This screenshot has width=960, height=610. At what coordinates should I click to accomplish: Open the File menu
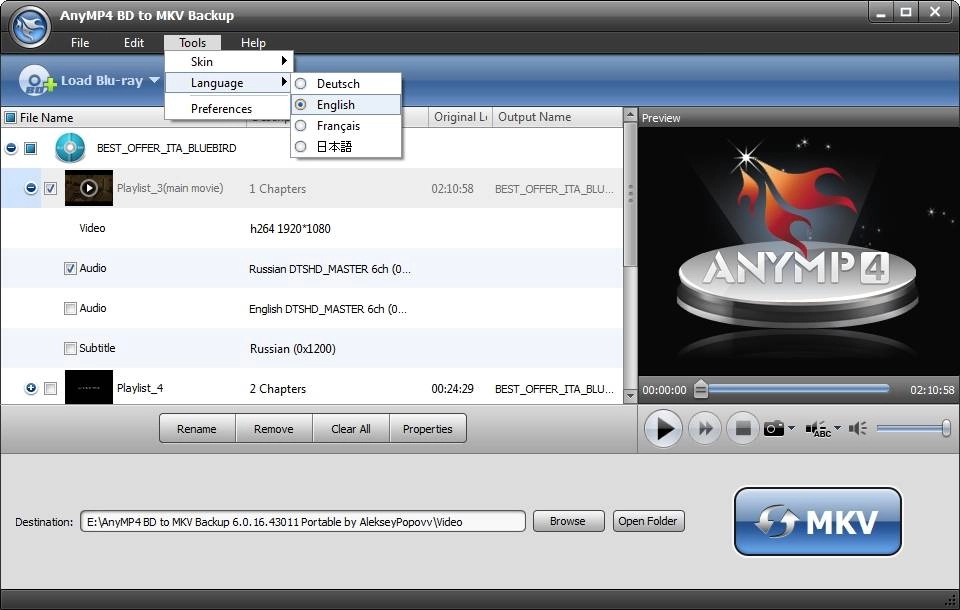pos(80,42)
